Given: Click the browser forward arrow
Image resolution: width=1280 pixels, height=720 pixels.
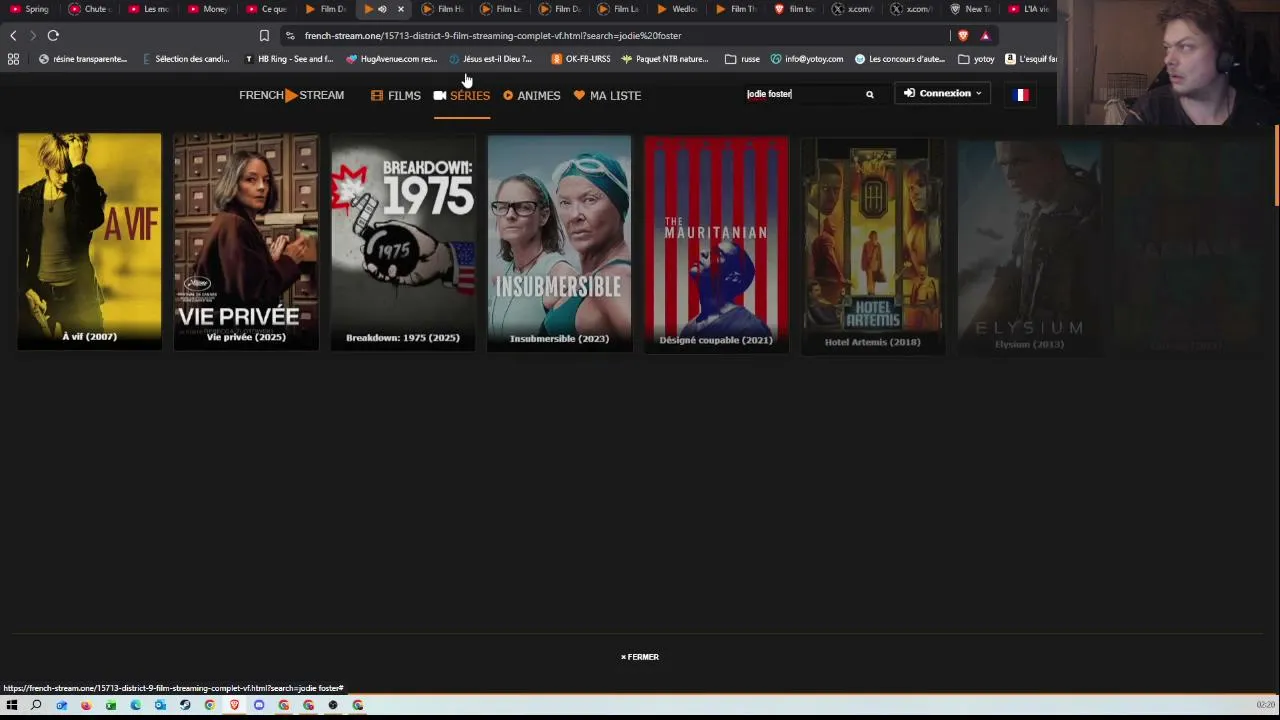Looking at the screenshot, I should [33, 36].
